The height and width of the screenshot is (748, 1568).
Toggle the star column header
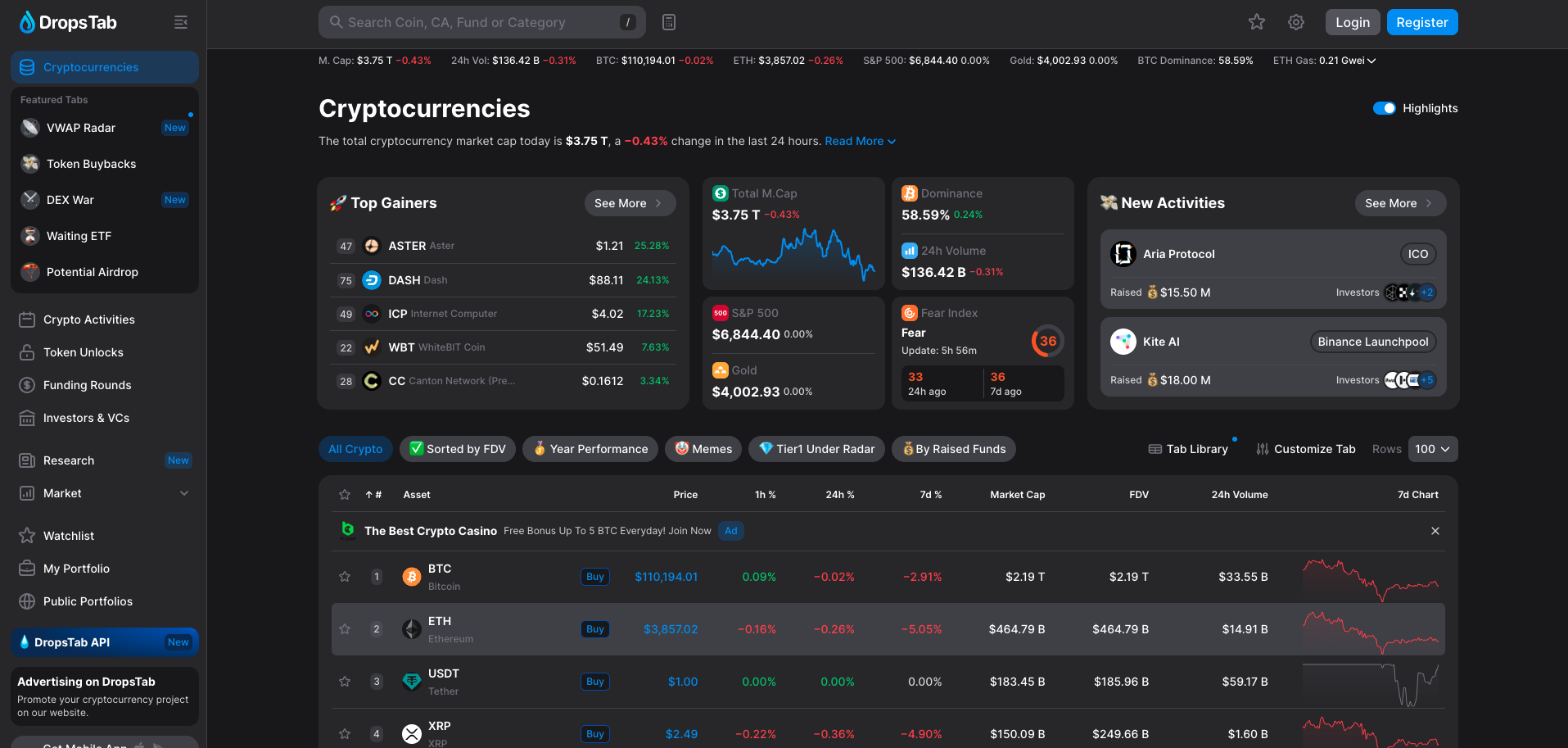click(345, 495)
